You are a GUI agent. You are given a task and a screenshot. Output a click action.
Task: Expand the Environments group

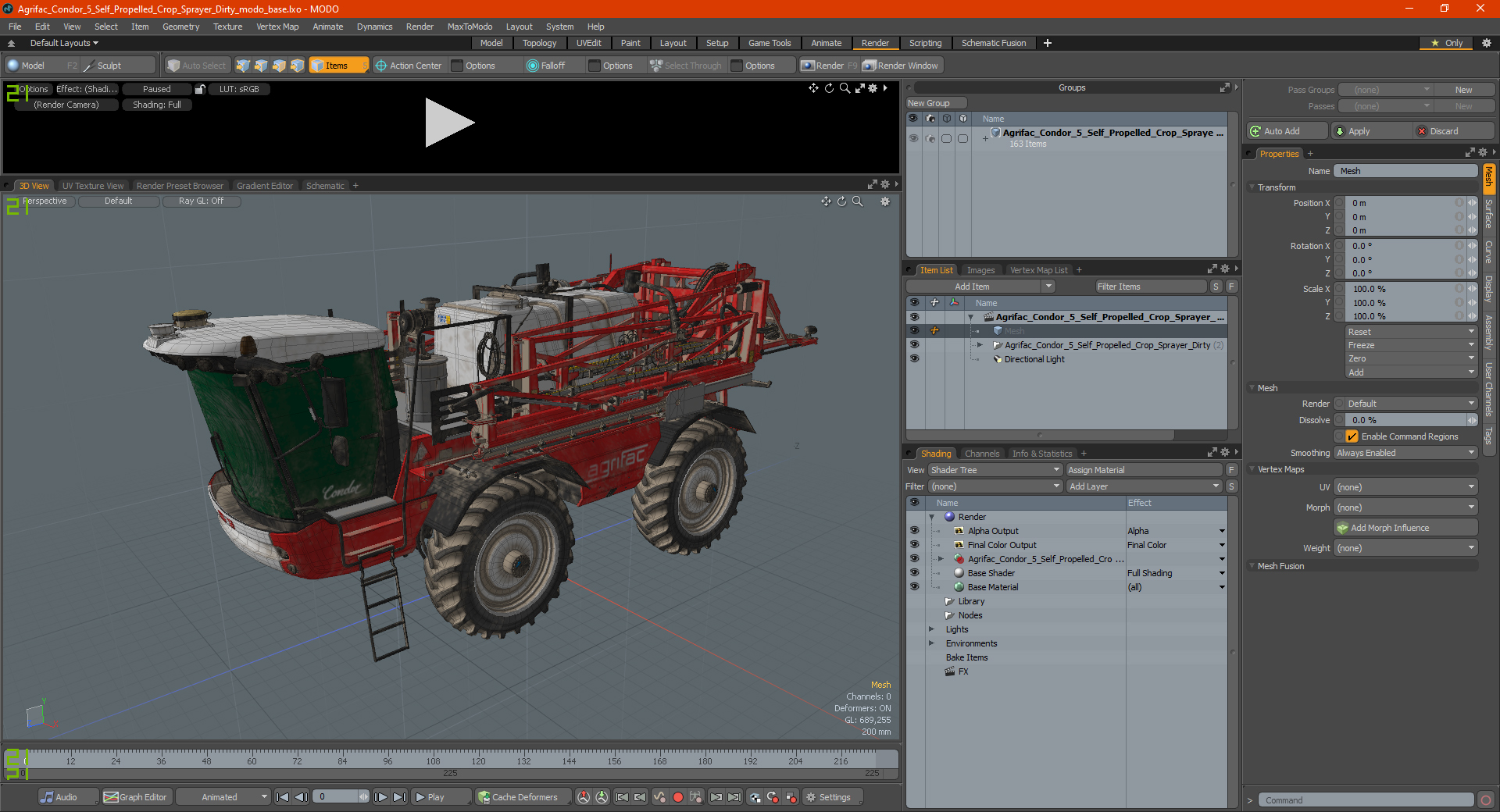click(931, 643)
